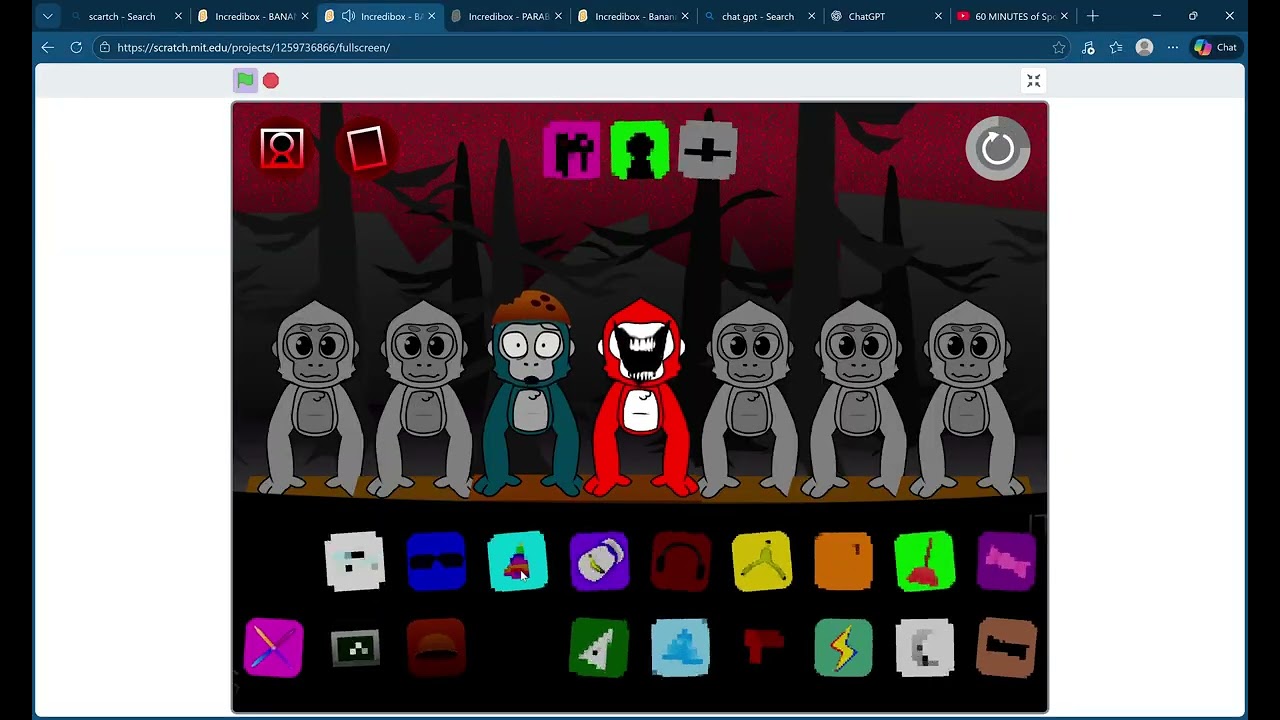Stop the project with the red stop button
Image resolution: width=1280 pixels, height=720 pixels.
271,80
